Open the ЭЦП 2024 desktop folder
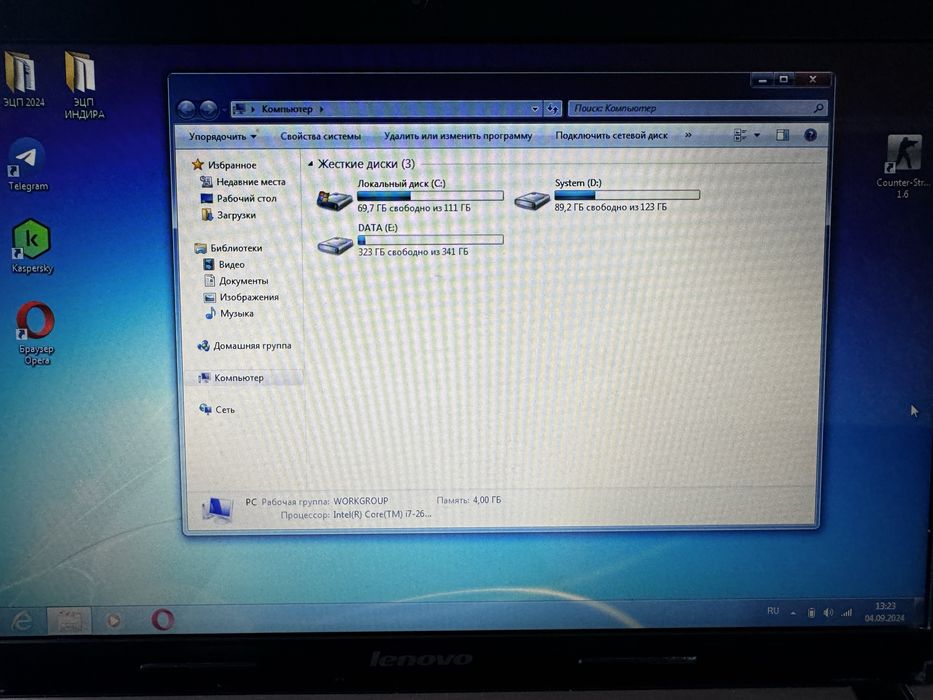 click(23, 80)
